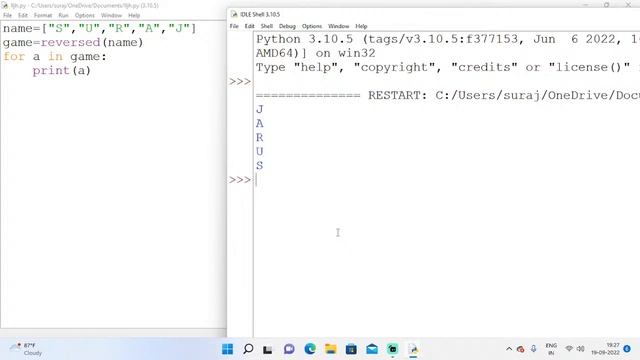Open the clock and date in the taskbar
Viewport: 640px width, 360px height.
605,349
